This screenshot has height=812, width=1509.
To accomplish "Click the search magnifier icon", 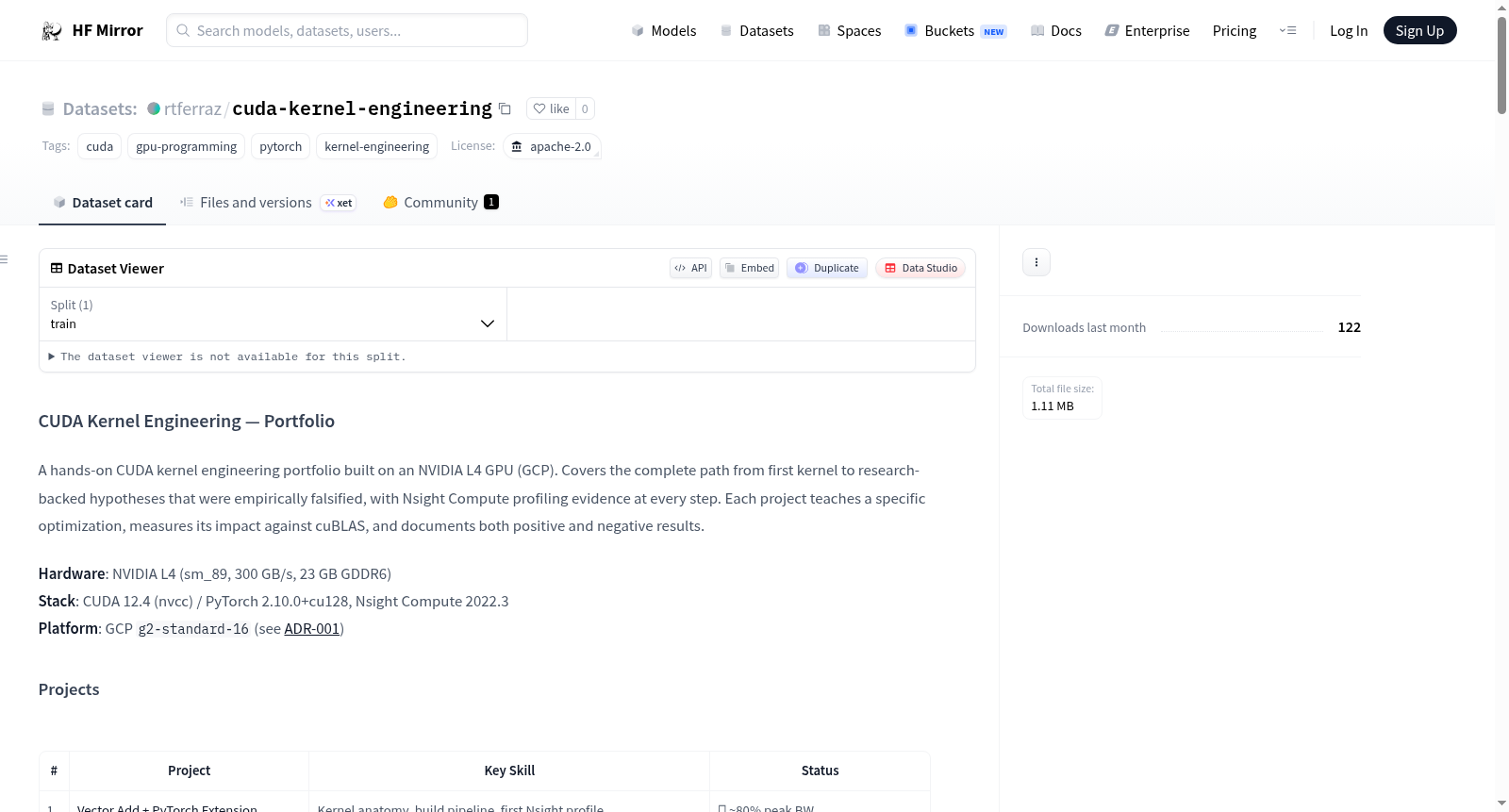I will click(x=183, y=30).
